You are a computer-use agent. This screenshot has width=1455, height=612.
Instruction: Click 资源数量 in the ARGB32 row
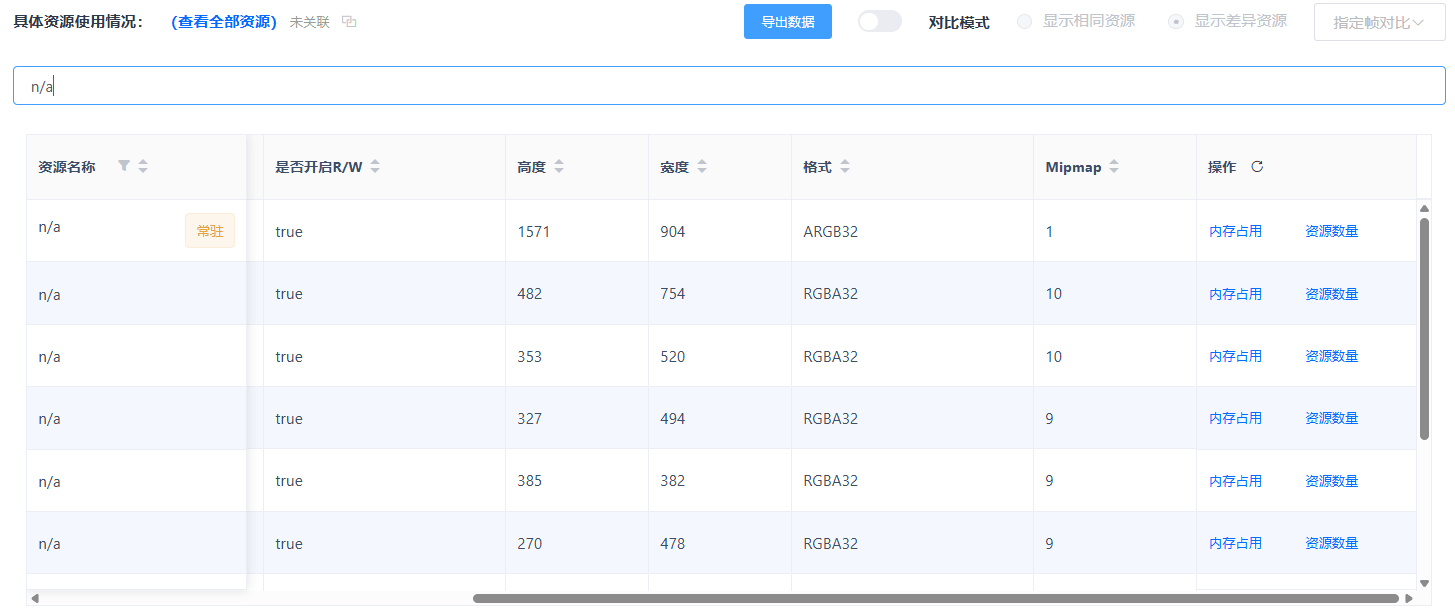pyautogui.click(x=1331, y=231)
